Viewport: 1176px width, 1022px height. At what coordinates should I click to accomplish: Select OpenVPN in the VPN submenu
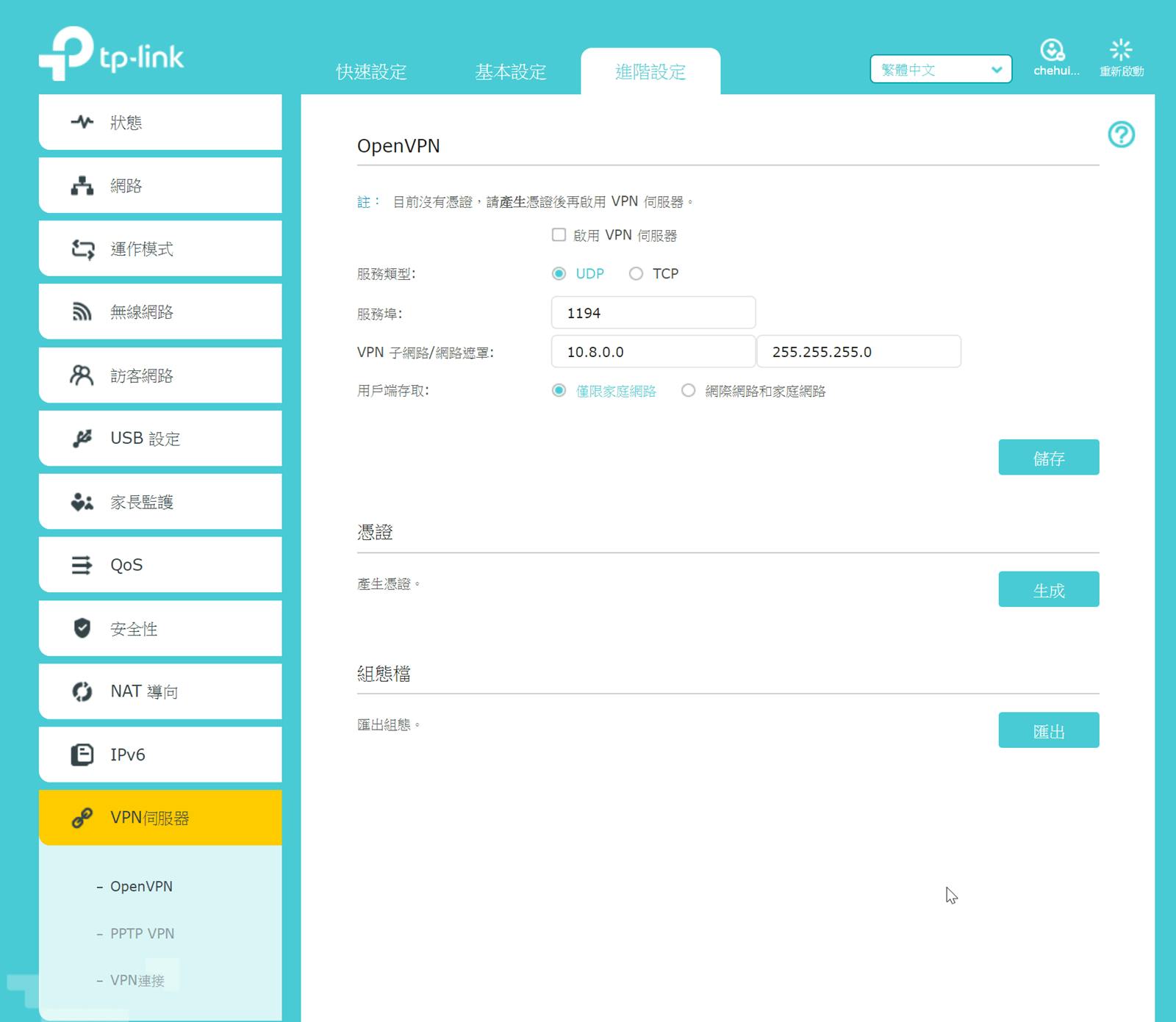tap(140, 886)
